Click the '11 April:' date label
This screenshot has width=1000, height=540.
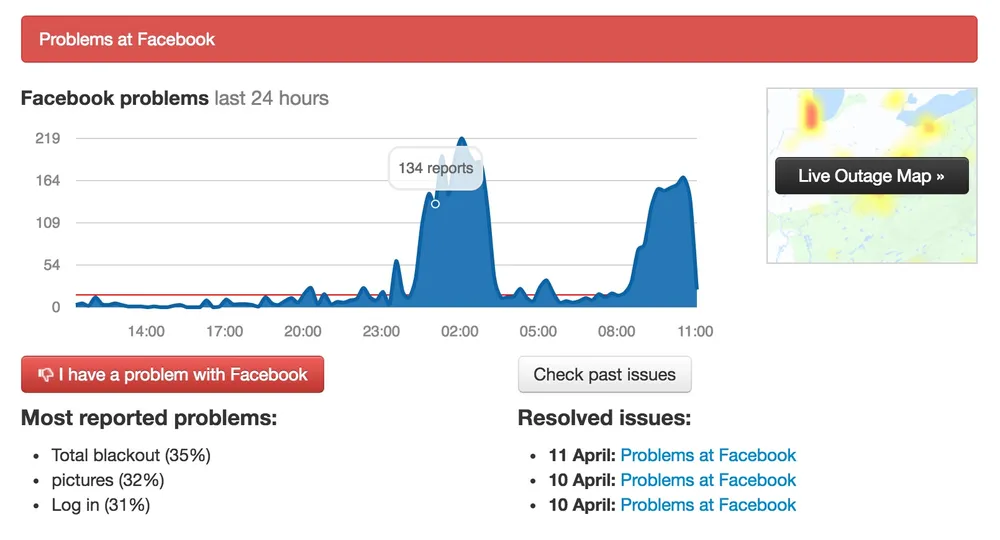582,455
